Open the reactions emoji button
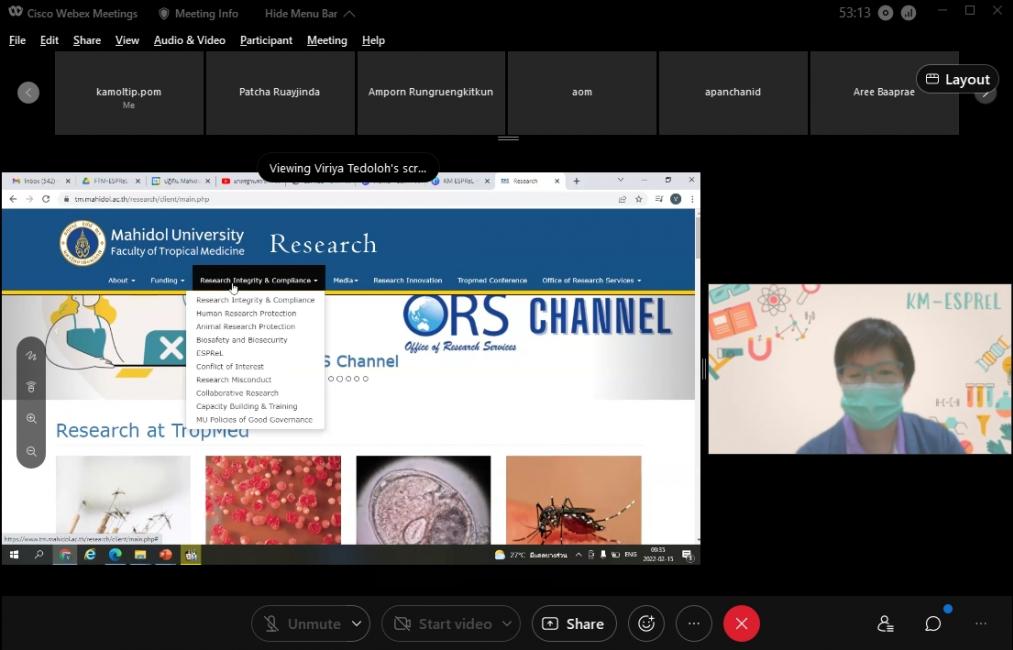The image size is (1013, 650). (x=646, y=624)
